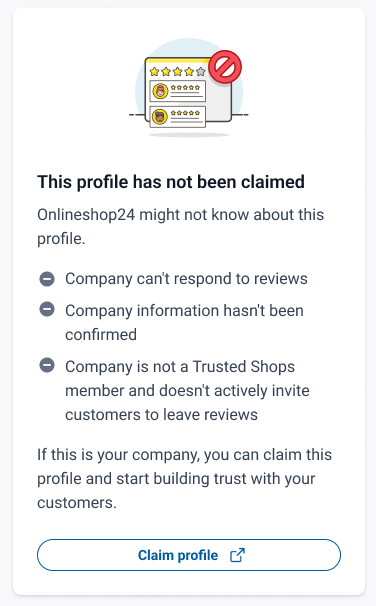Click the large star rating row in illustration

(x=177, y=71)
